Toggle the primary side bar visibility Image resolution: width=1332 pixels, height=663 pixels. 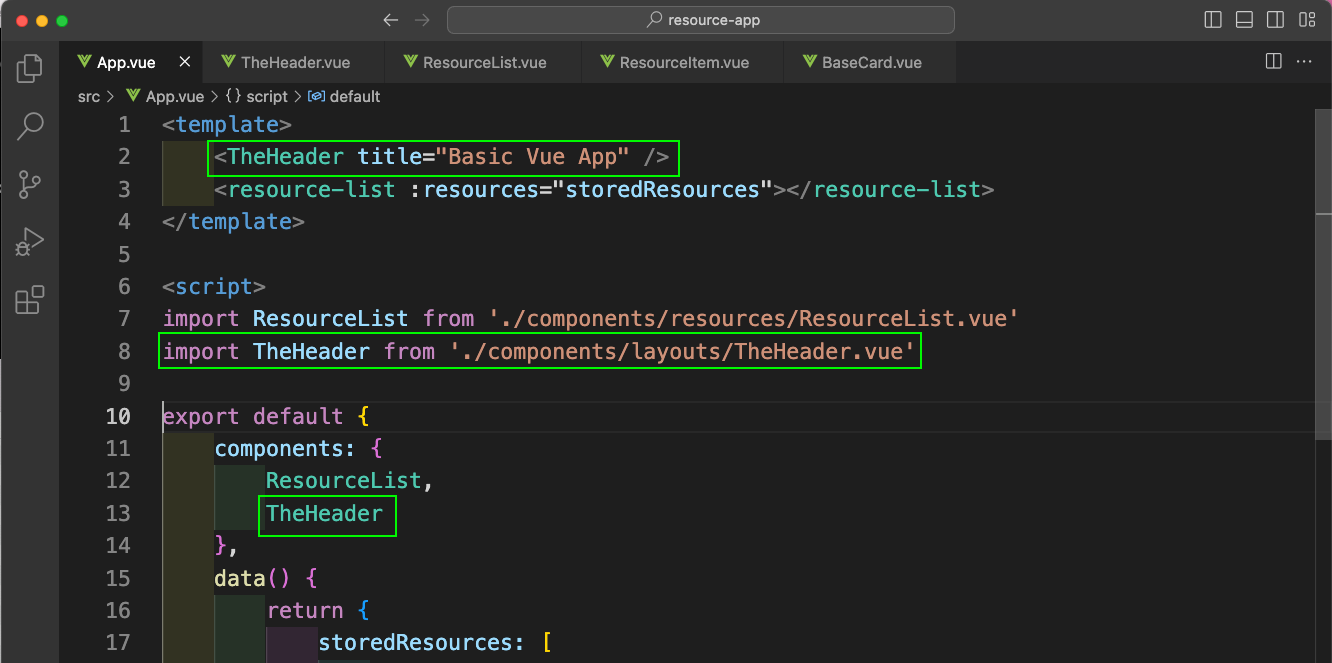[x=1213, y=20]
